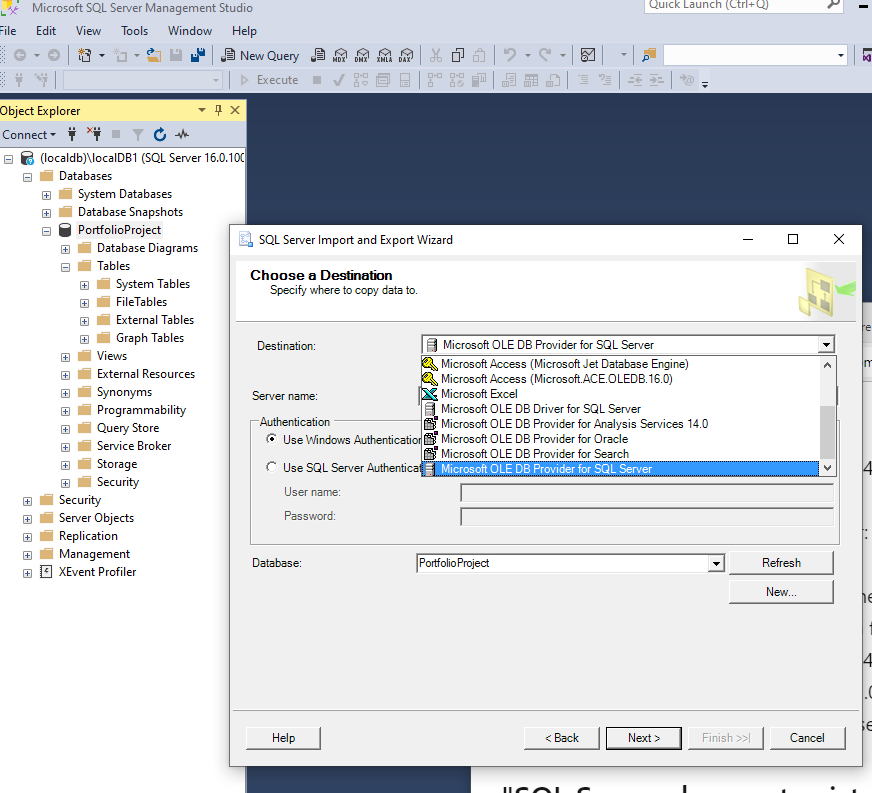Select the Graph Tables folder
The width and height of the screenshot is (872, 793).
pyautogui.click(x=150, y=338)
